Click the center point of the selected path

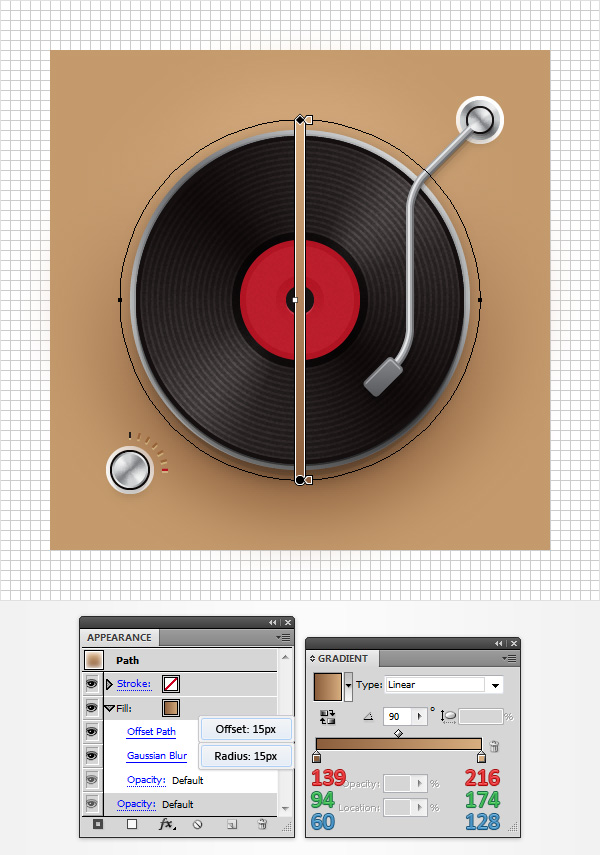(295, 300)
